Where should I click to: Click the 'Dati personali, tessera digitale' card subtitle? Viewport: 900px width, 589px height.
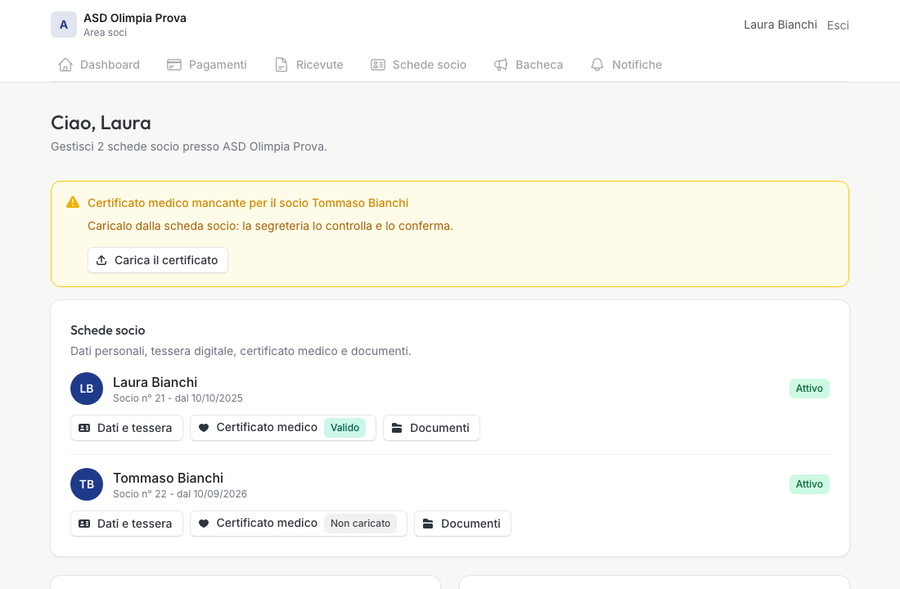(240, 351)
